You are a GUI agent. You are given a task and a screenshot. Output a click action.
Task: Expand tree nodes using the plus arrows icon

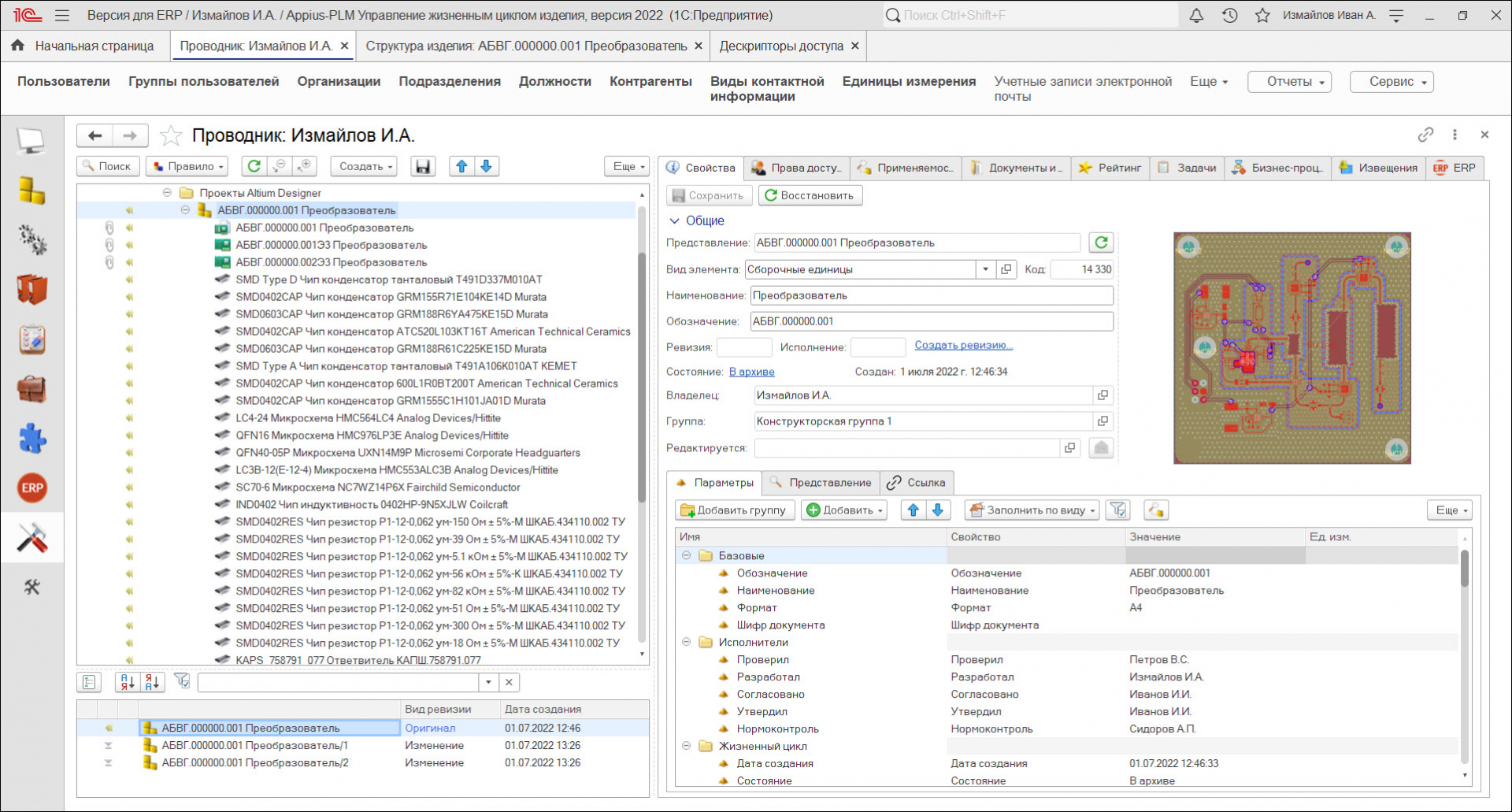click(304, 166)
